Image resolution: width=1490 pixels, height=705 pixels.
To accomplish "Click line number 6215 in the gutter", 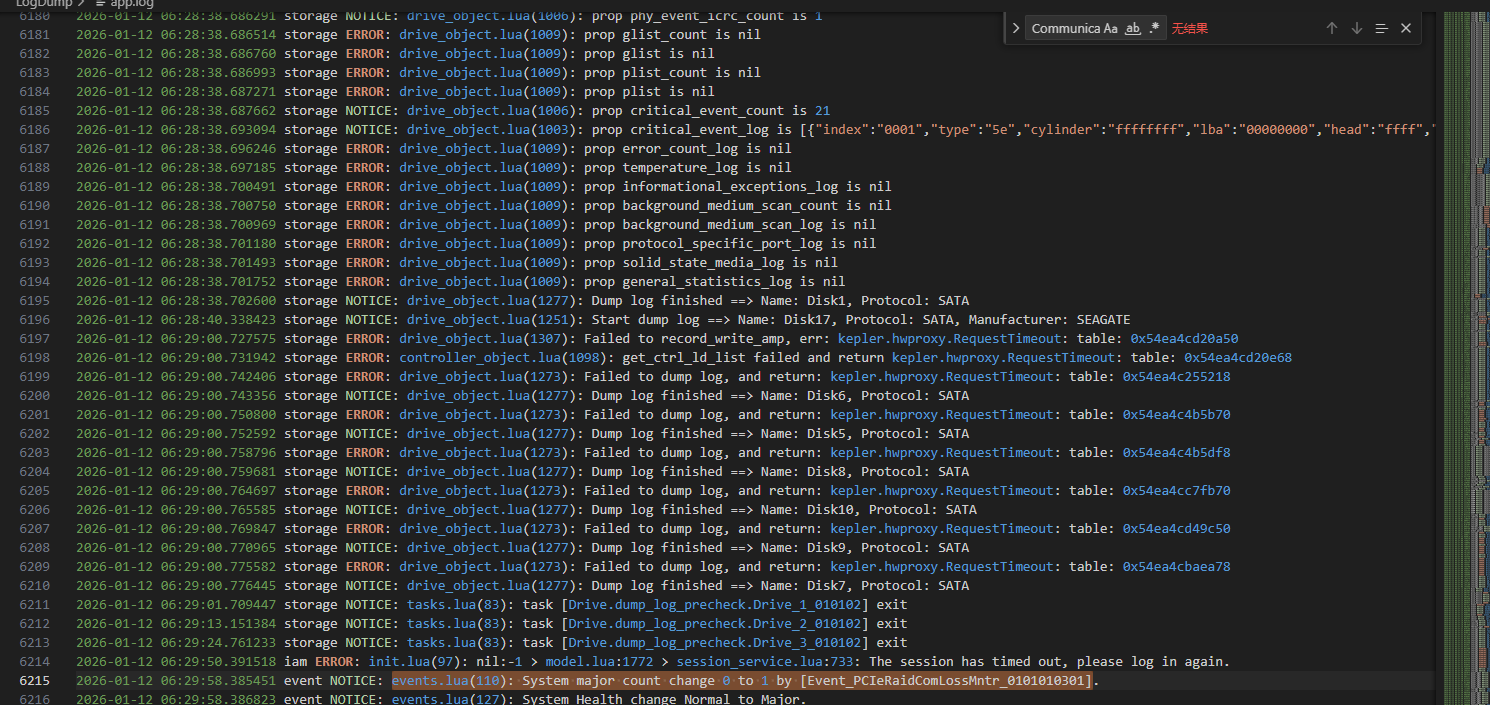I will tap(34, 680).
